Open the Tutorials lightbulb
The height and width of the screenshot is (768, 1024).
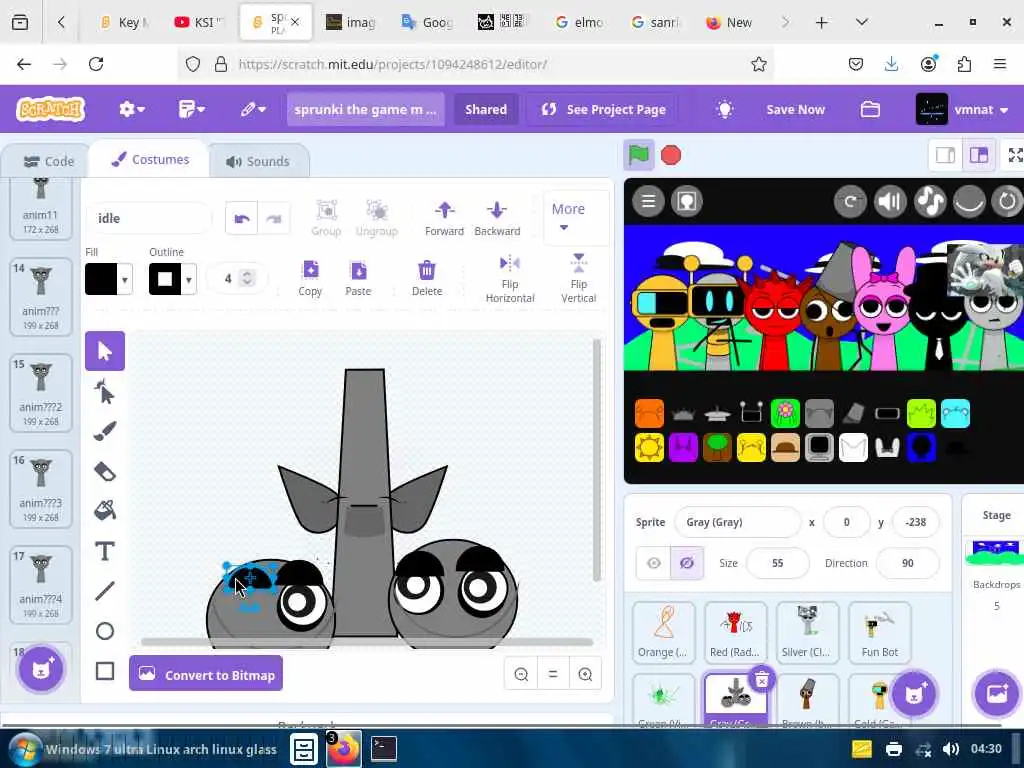click(724, 109)
